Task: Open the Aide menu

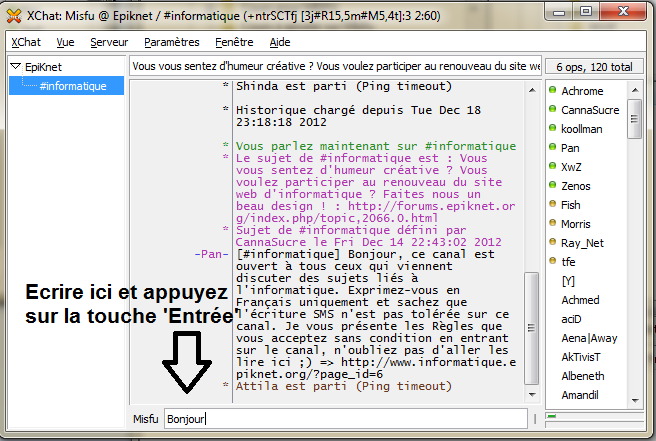Action: click(x=280, y=42)
